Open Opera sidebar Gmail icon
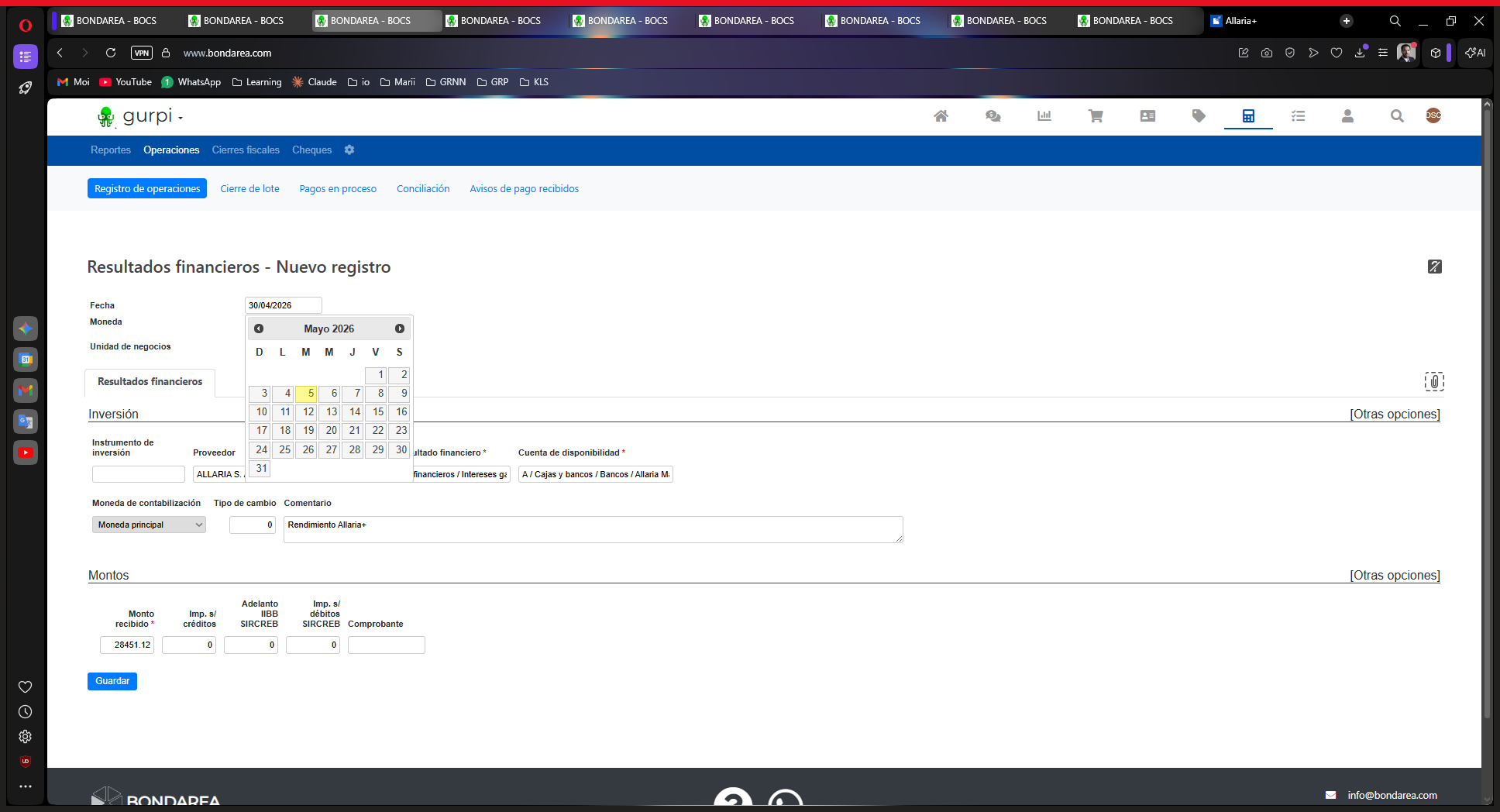The width and height of the screenshot is (1500, 812). coord(26,391)
